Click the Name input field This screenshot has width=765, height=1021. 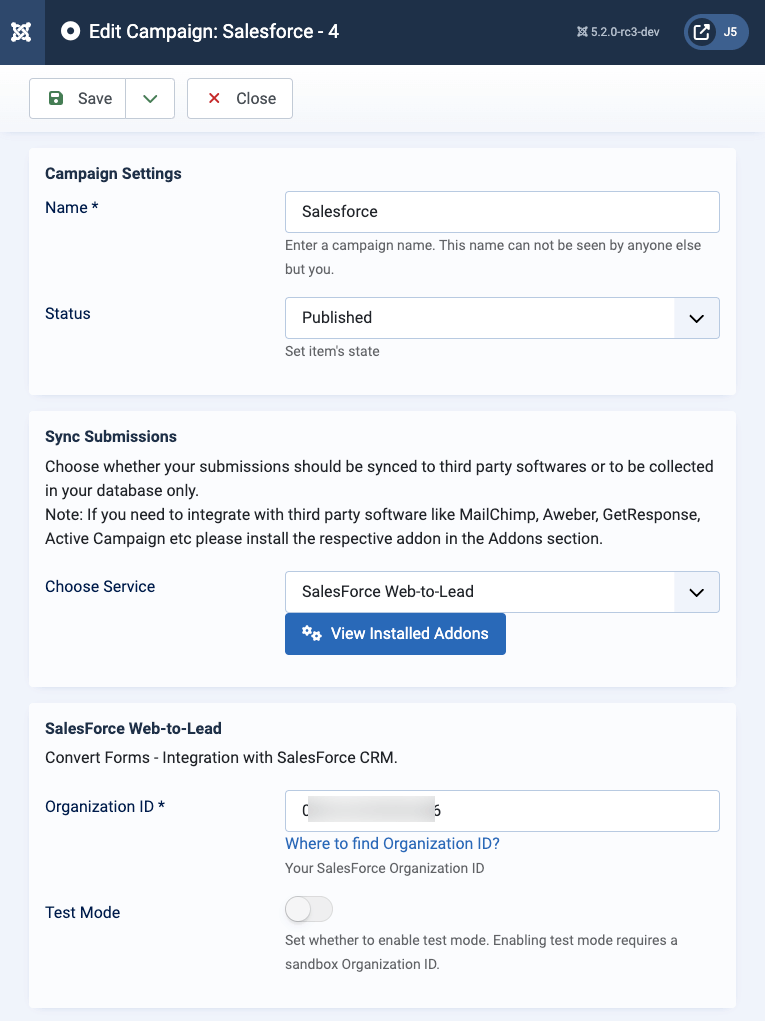[502, 212]
